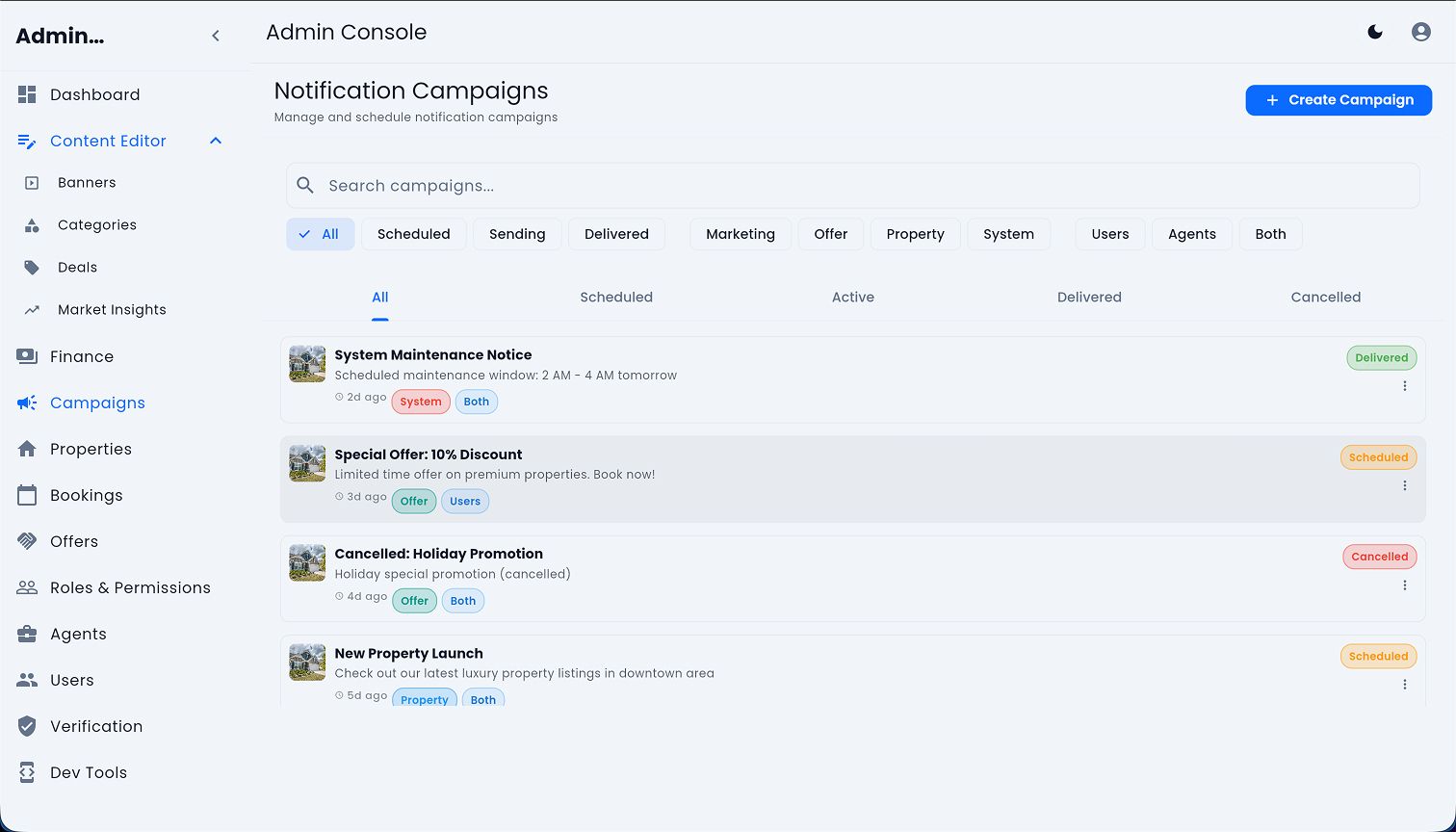The image size is (1456, 832).
Task: Go to Roles & Permissions page
Action: (x=130, y=587)
